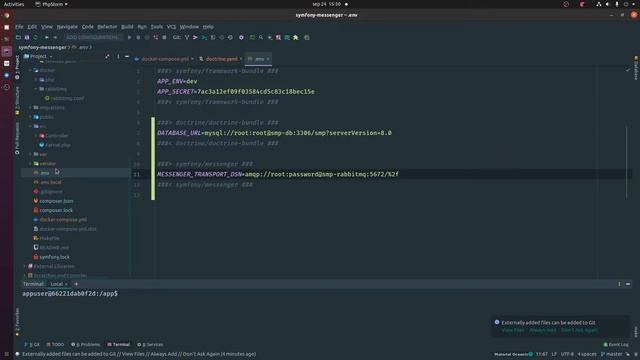
Task: Click the Git push green arrow icon
Action: pyautogui.click(x=204, y=37)
